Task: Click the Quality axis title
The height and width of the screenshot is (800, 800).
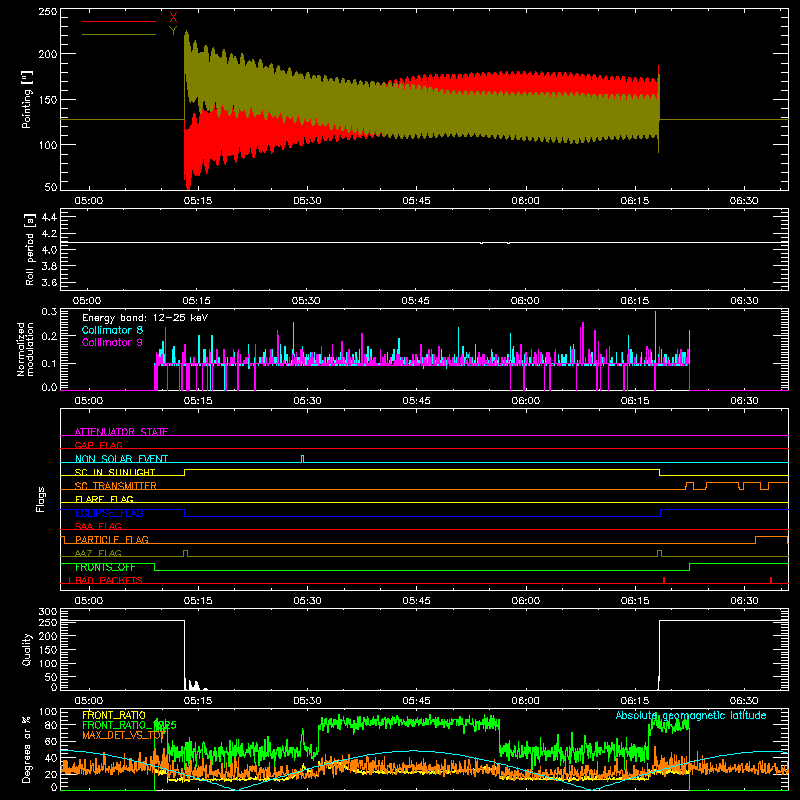Action: (x=27, y=649)
